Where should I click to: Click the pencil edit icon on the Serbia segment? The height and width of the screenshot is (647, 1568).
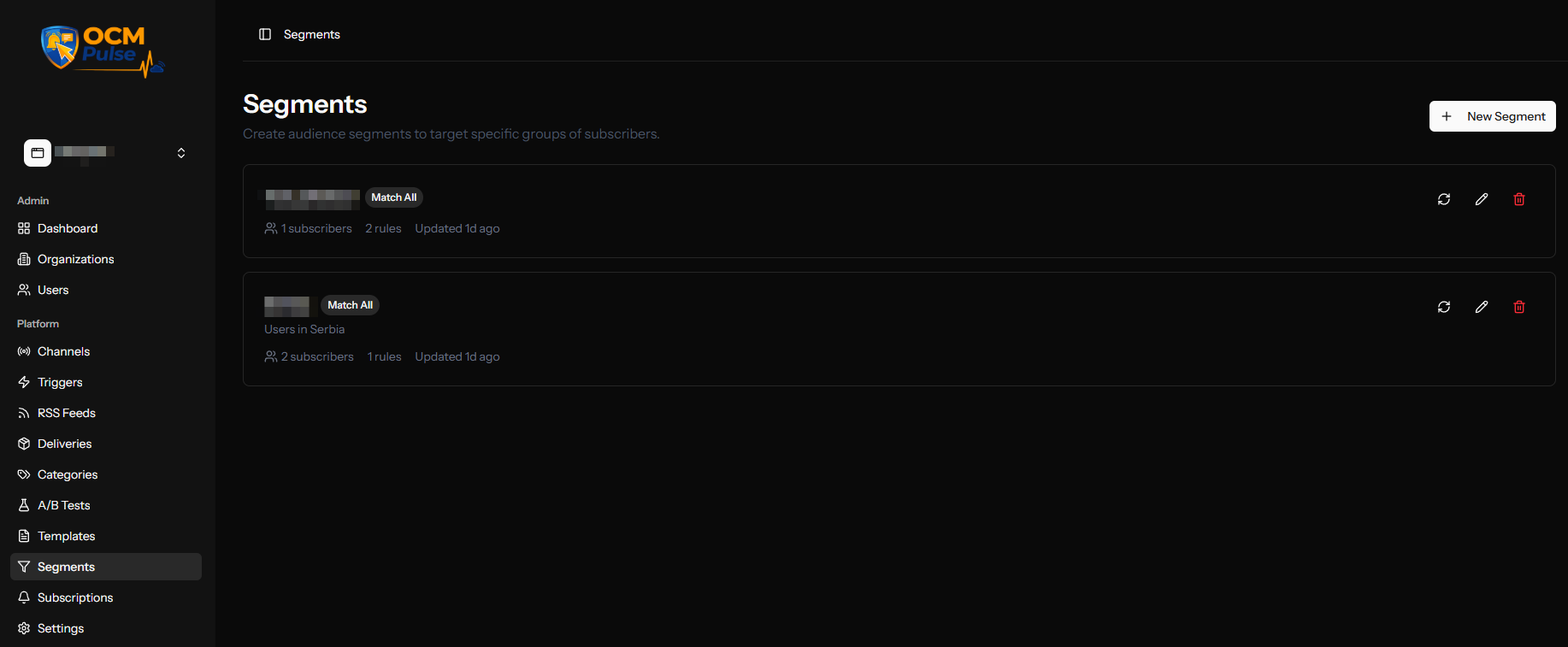(1482, 307)
